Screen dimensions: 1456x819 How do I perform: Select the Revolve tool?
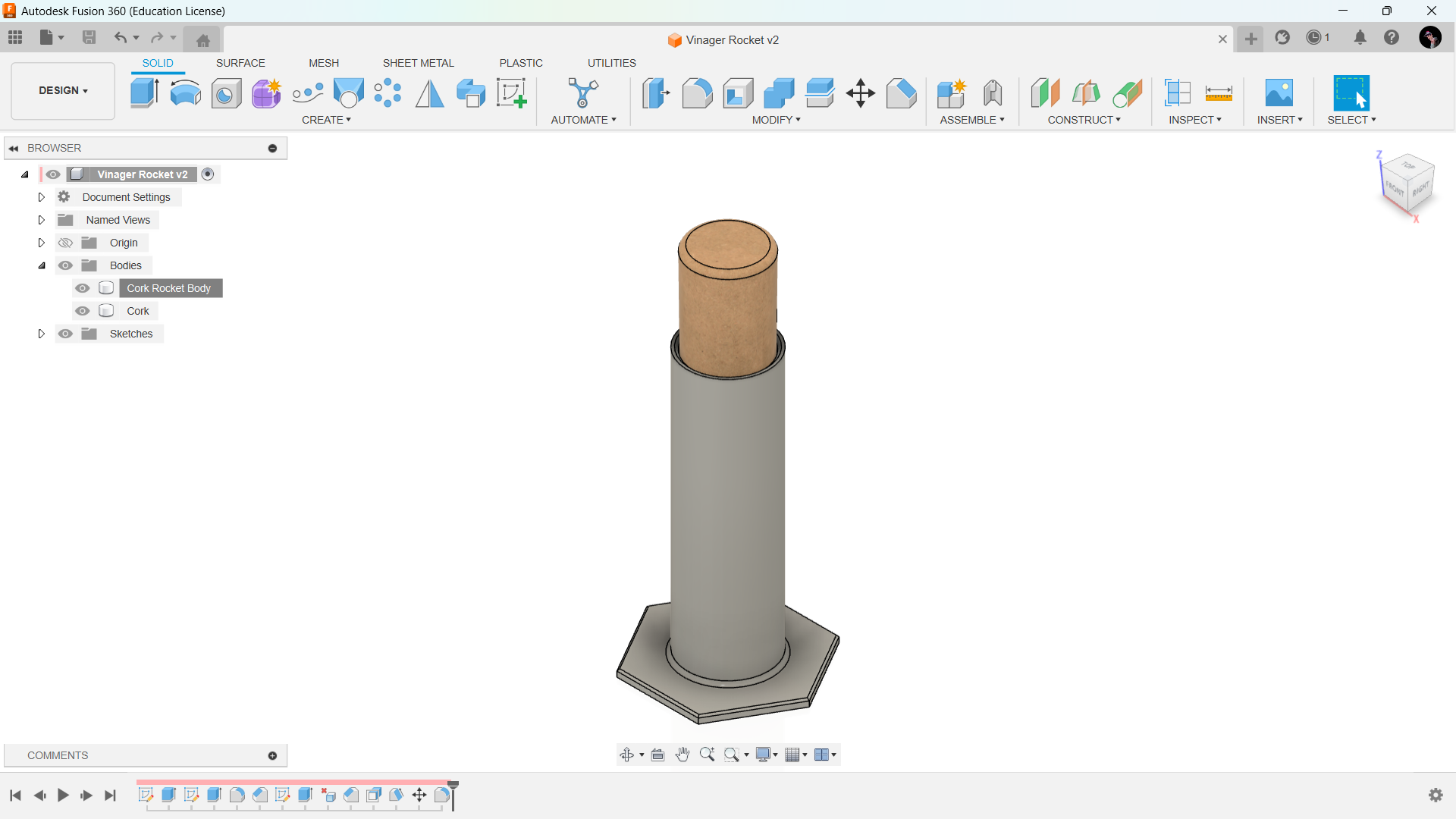(x=185, y=93)
